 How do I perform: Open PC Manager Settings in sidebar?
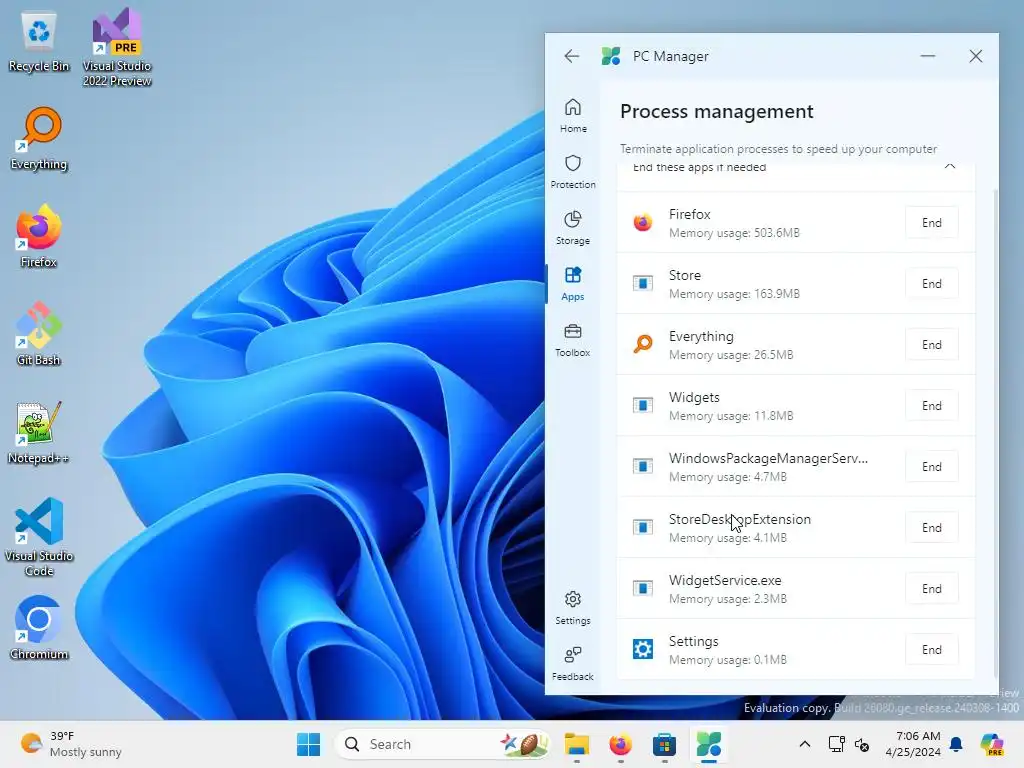coord(573,608)
